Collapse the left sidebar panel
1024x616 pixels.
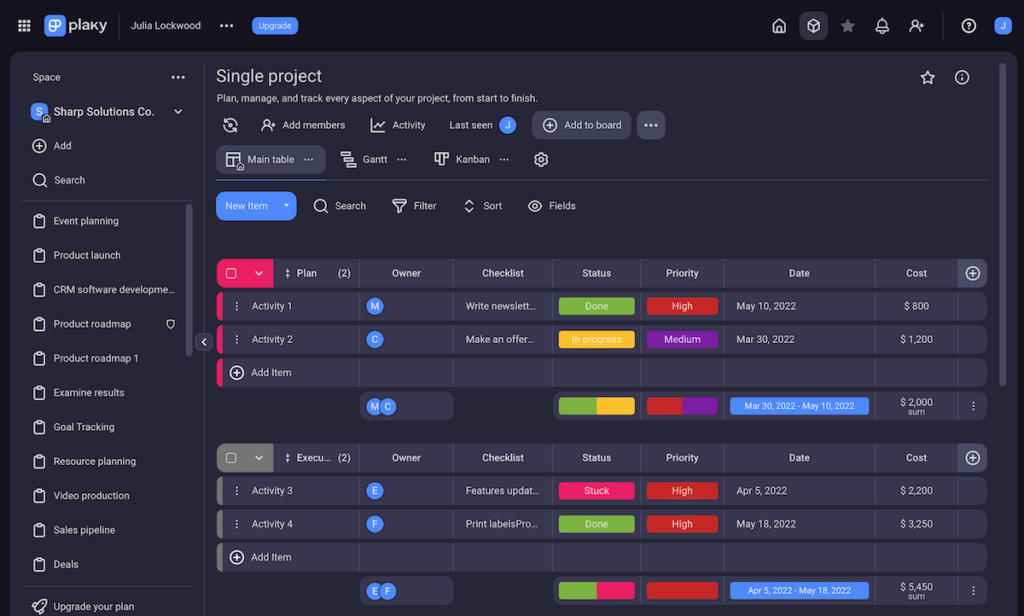click(x=204, y=342)
